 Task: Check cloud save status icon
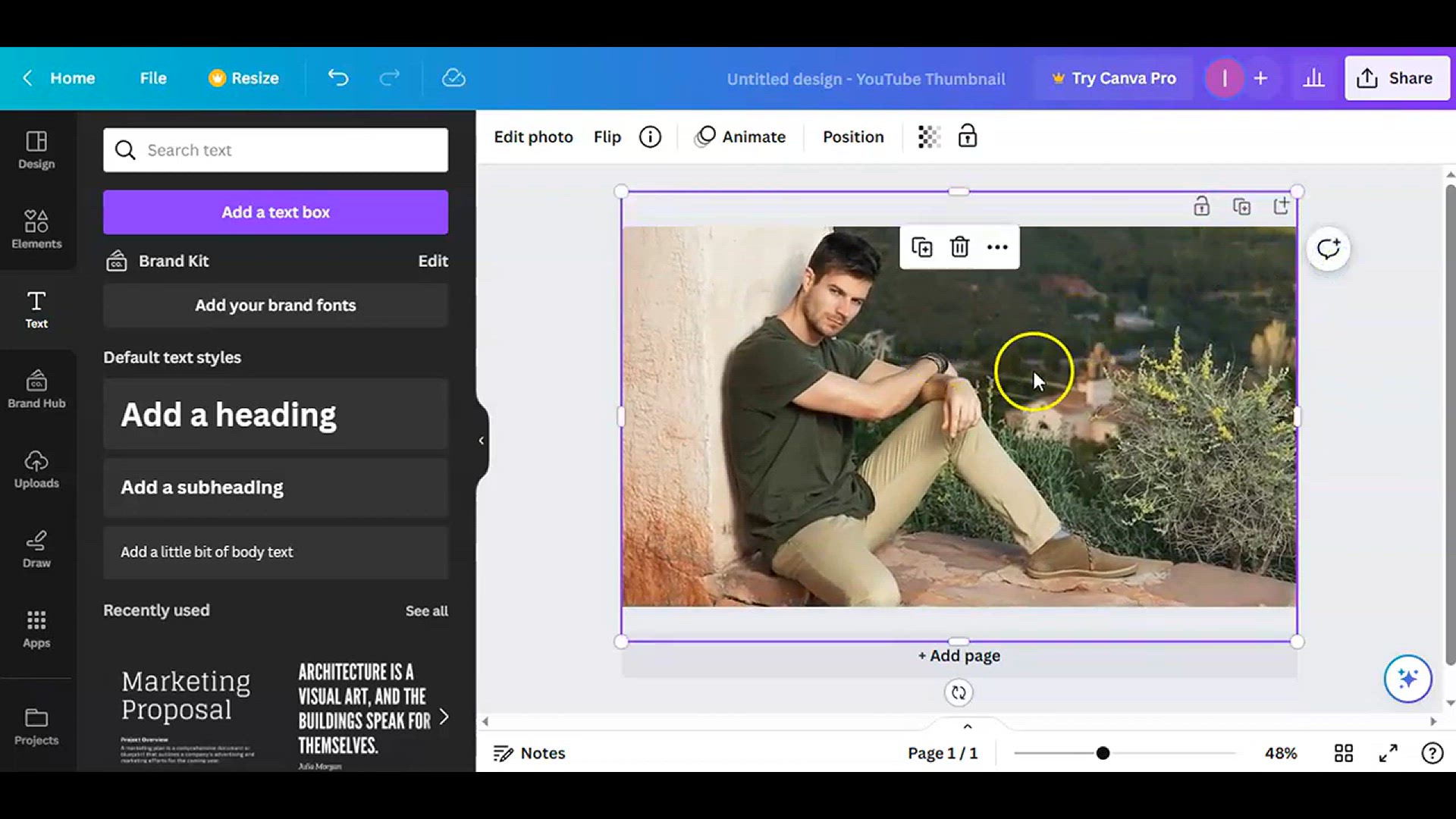click(453, 78)
